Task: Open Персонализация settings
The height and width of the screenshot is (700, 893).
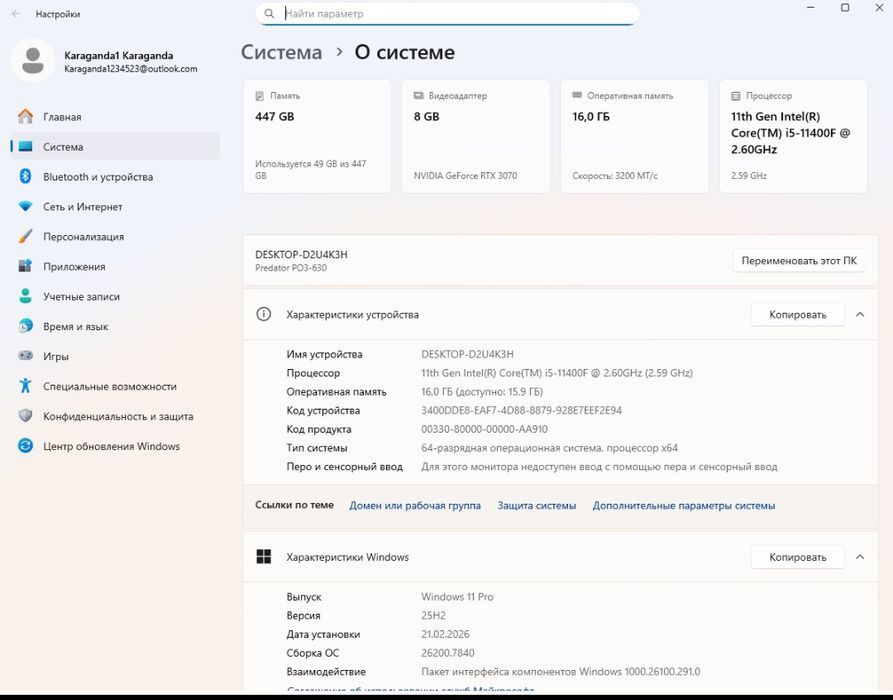Action: point(83,237)
